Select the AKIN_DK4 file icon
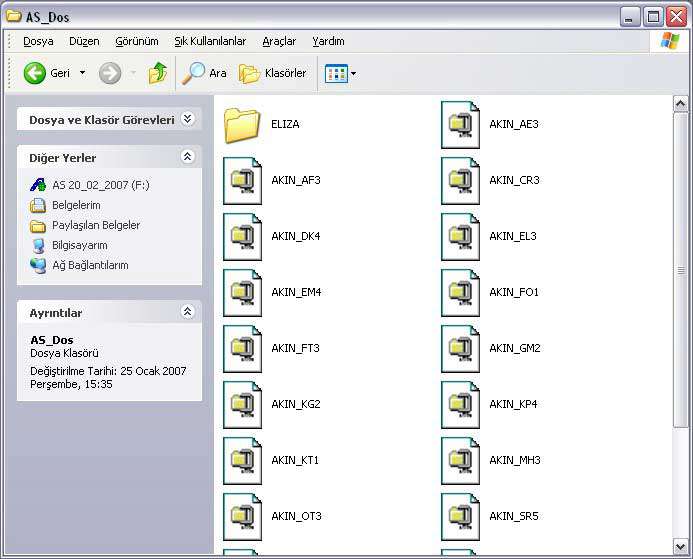 pos(242,237)
